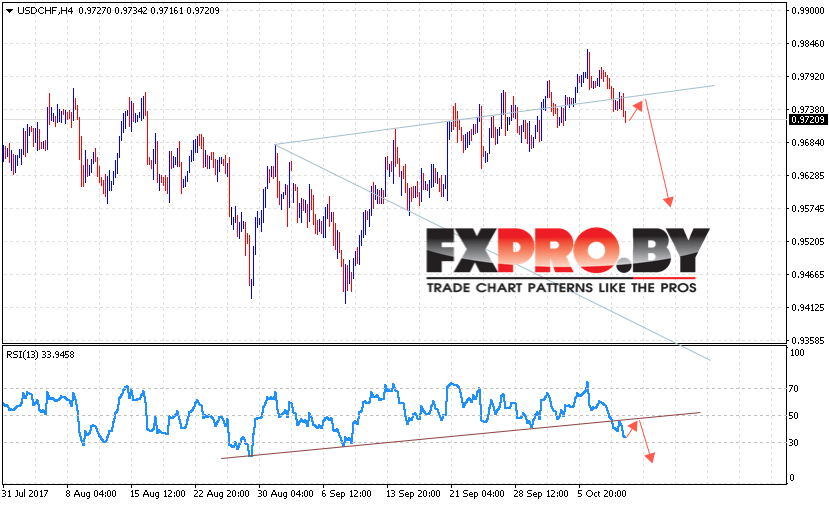
Task: Click the TRADE CHART PATTERNS LIKE THE PROS tagline
Action: 561,288
